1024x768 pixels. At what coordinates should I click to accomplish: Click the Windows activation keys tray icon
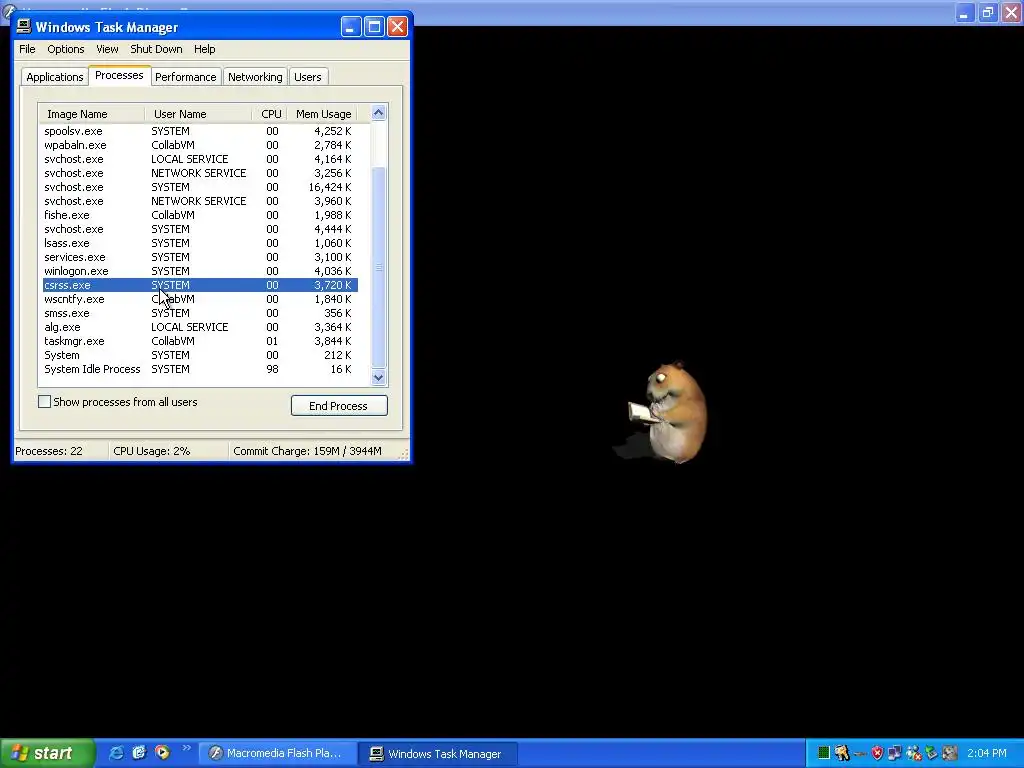(x=842, y=753)
